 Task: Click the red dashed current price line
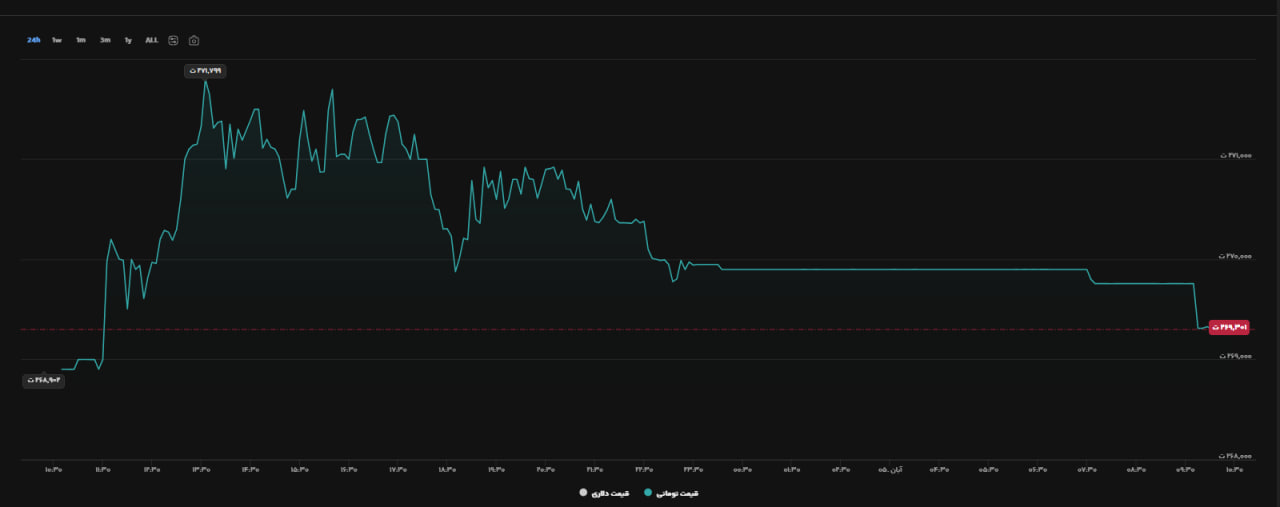(x=610, y=329)
